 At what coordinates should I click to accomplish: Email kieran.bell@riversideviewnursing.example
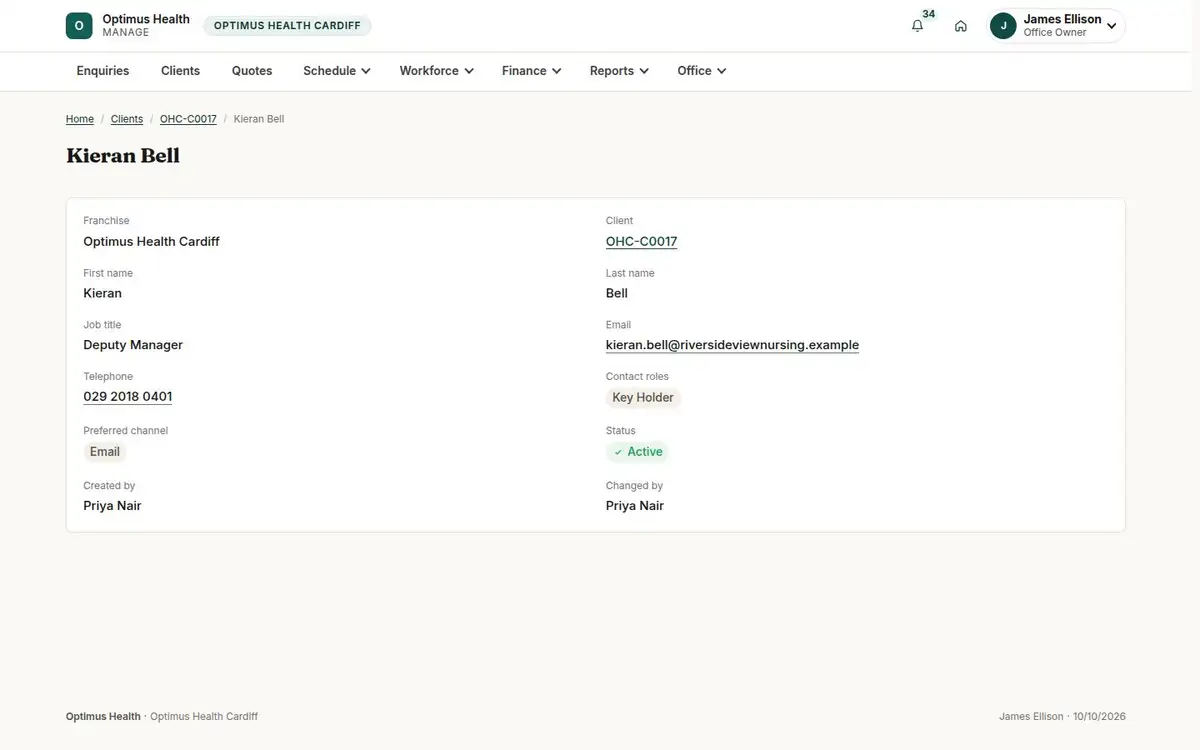(x=732, y=345)
